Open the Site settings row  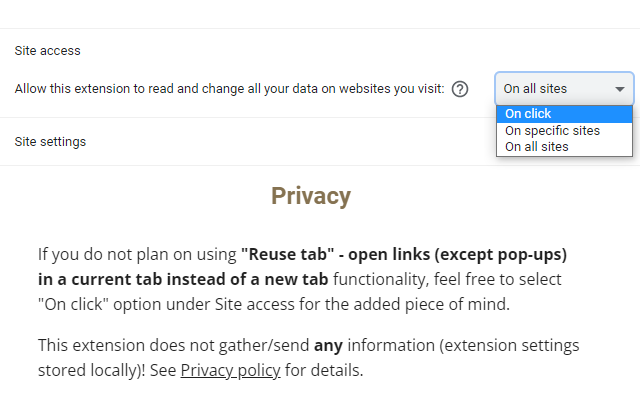coord(50,142)
